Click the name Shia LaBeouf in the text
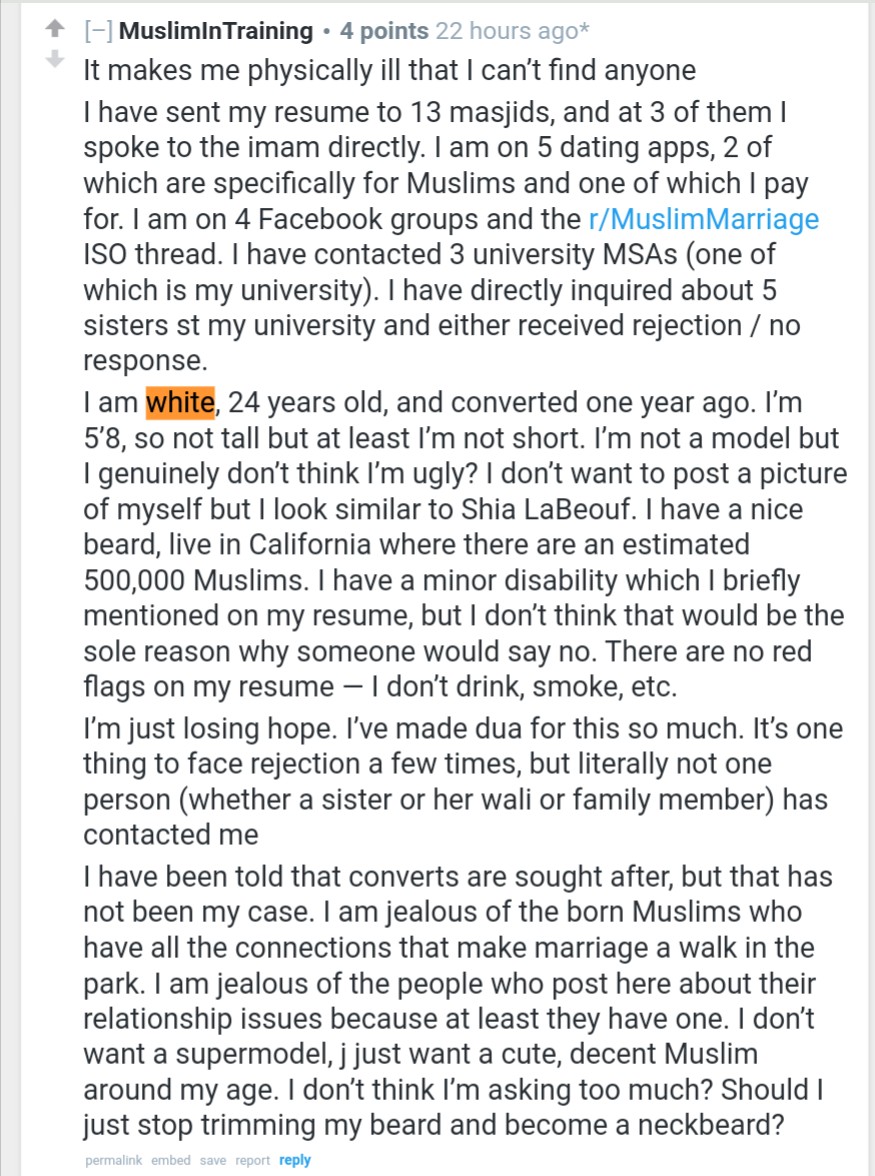875x1176 pixels. point(547,509)
